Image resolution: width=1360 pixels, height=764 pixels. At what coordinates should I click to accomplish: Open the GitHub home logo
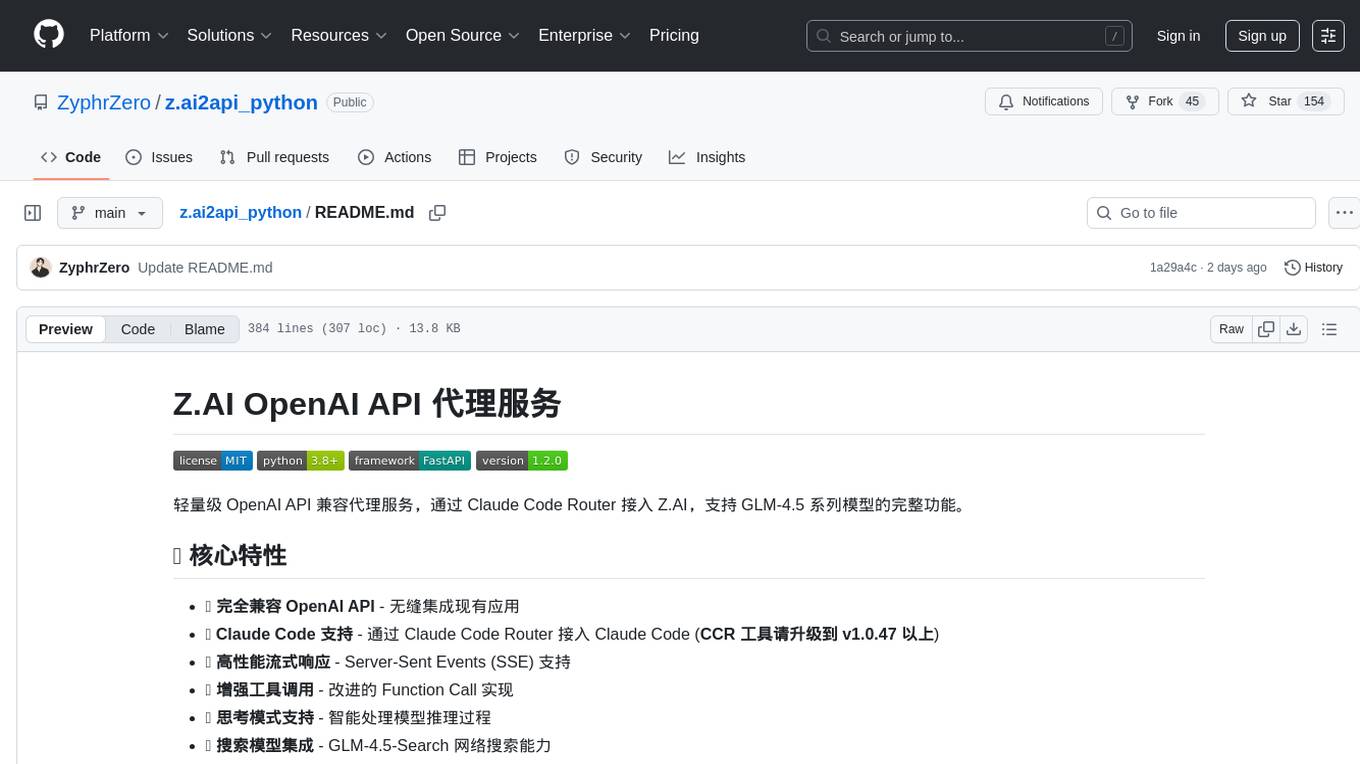click(49, 35)
